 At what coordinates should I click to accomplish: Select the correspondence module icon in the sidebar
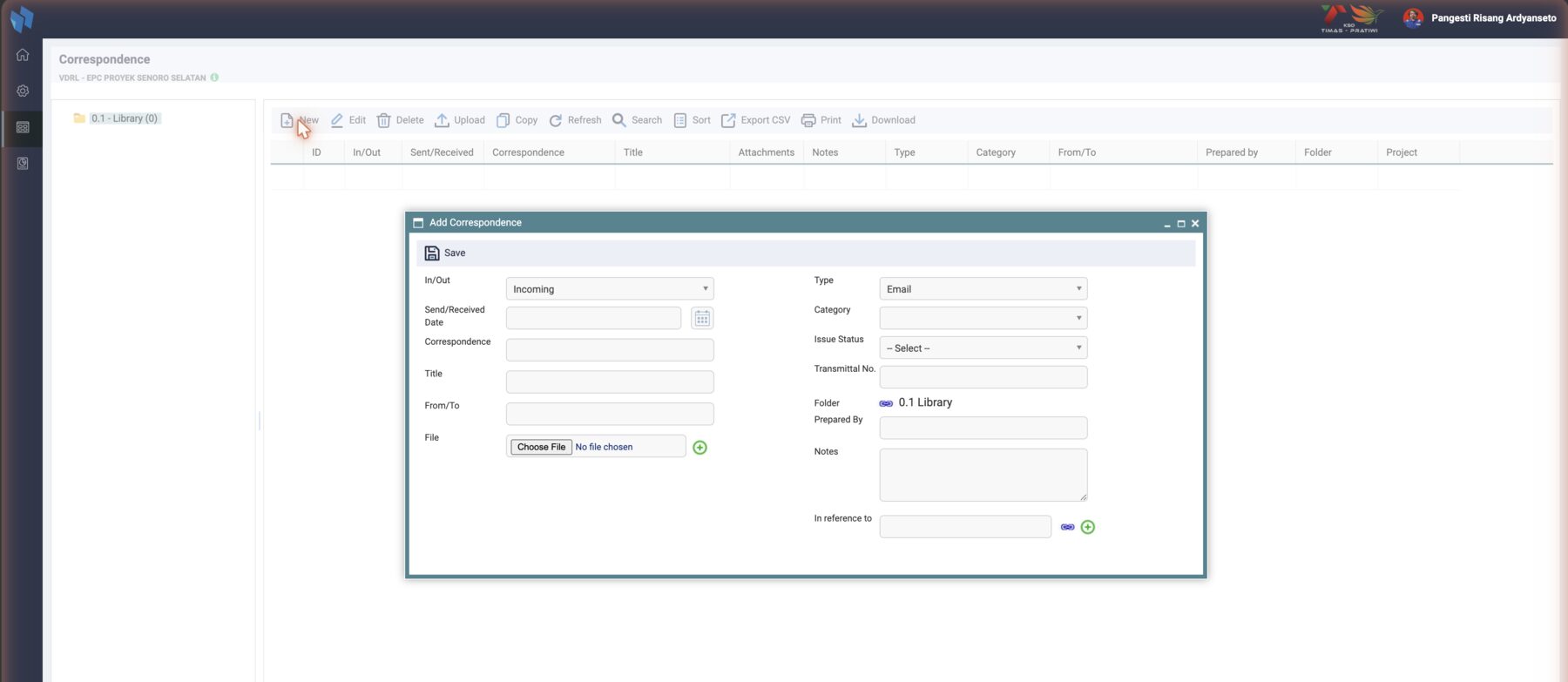pyautogui.click(x=23, y=127)
